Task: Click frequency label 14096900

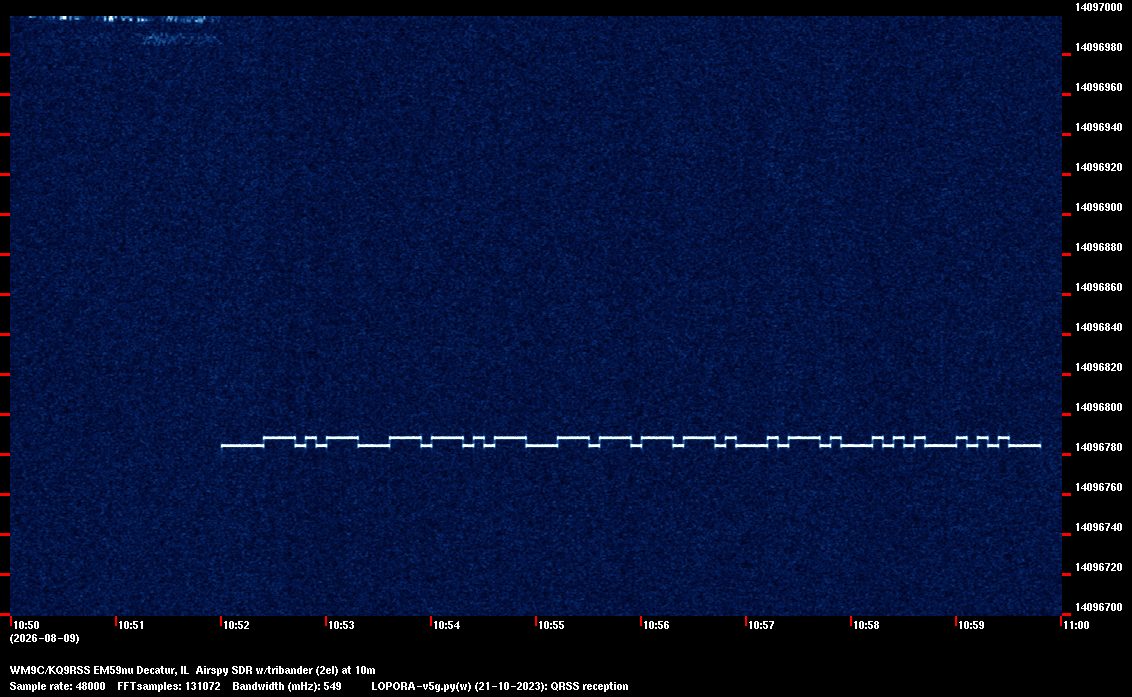Action: click(x=1099, y=207)
